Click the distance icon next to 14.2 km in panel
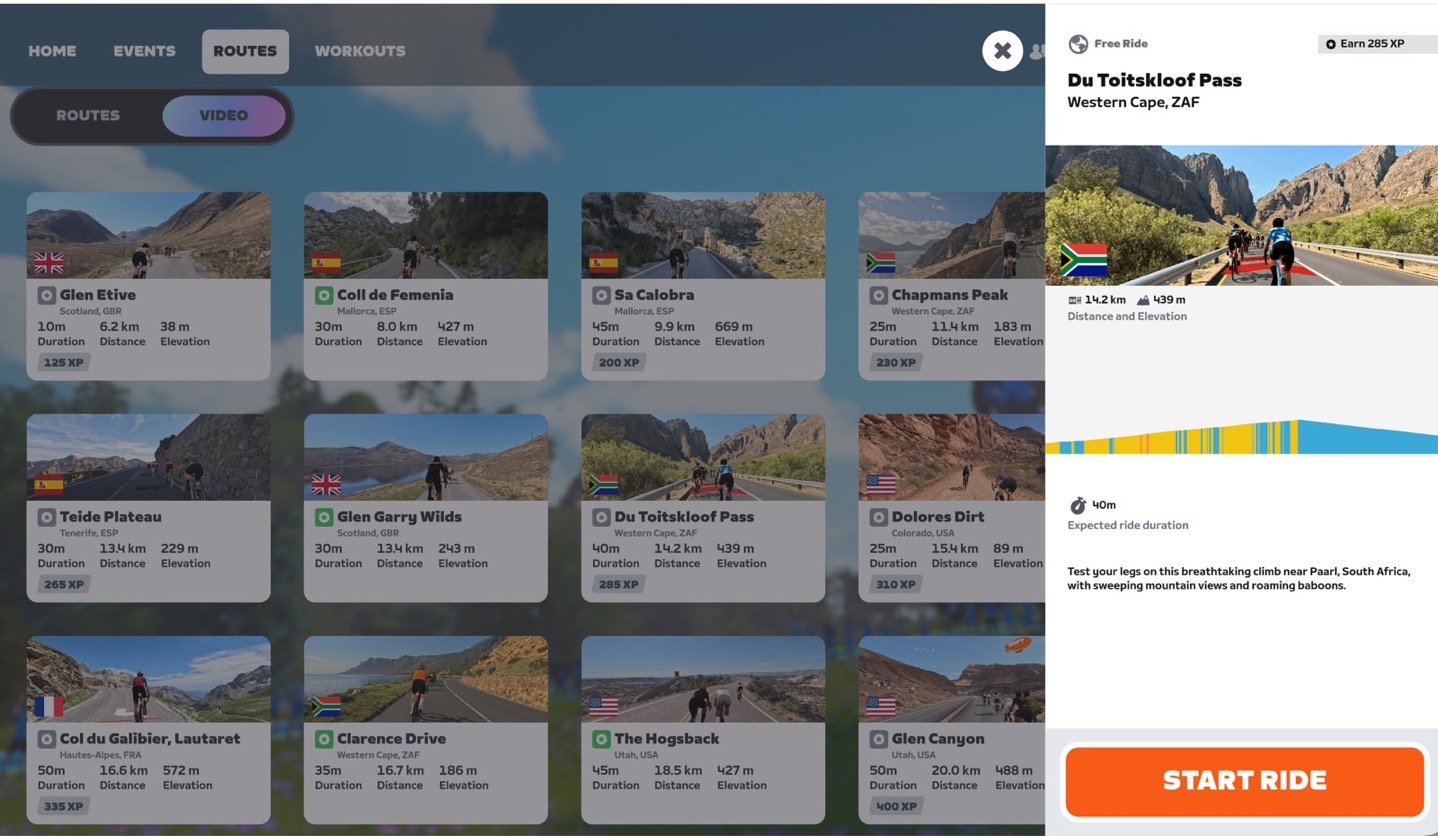This screenshot has height=836, width=1438. pyautogui.click(x=1075, y=300)
